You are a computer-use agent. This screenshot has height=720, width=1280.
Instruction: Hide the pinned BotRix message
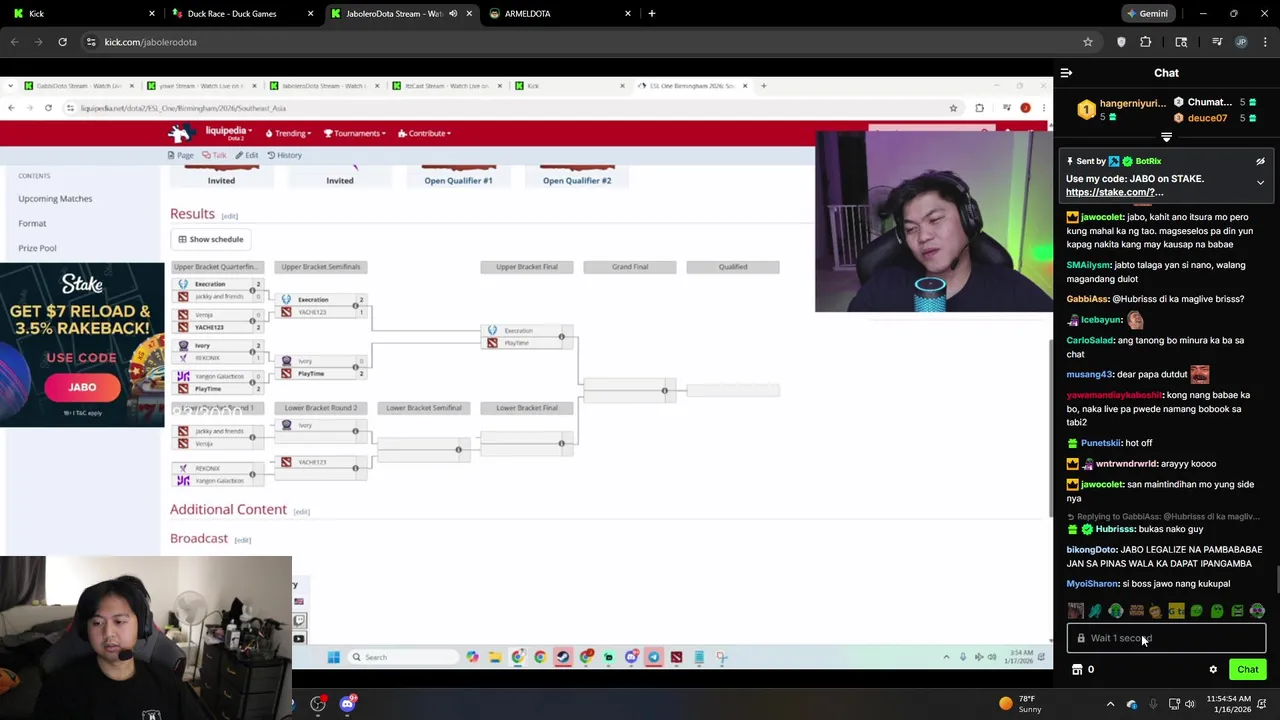[x=1260, y=161]
